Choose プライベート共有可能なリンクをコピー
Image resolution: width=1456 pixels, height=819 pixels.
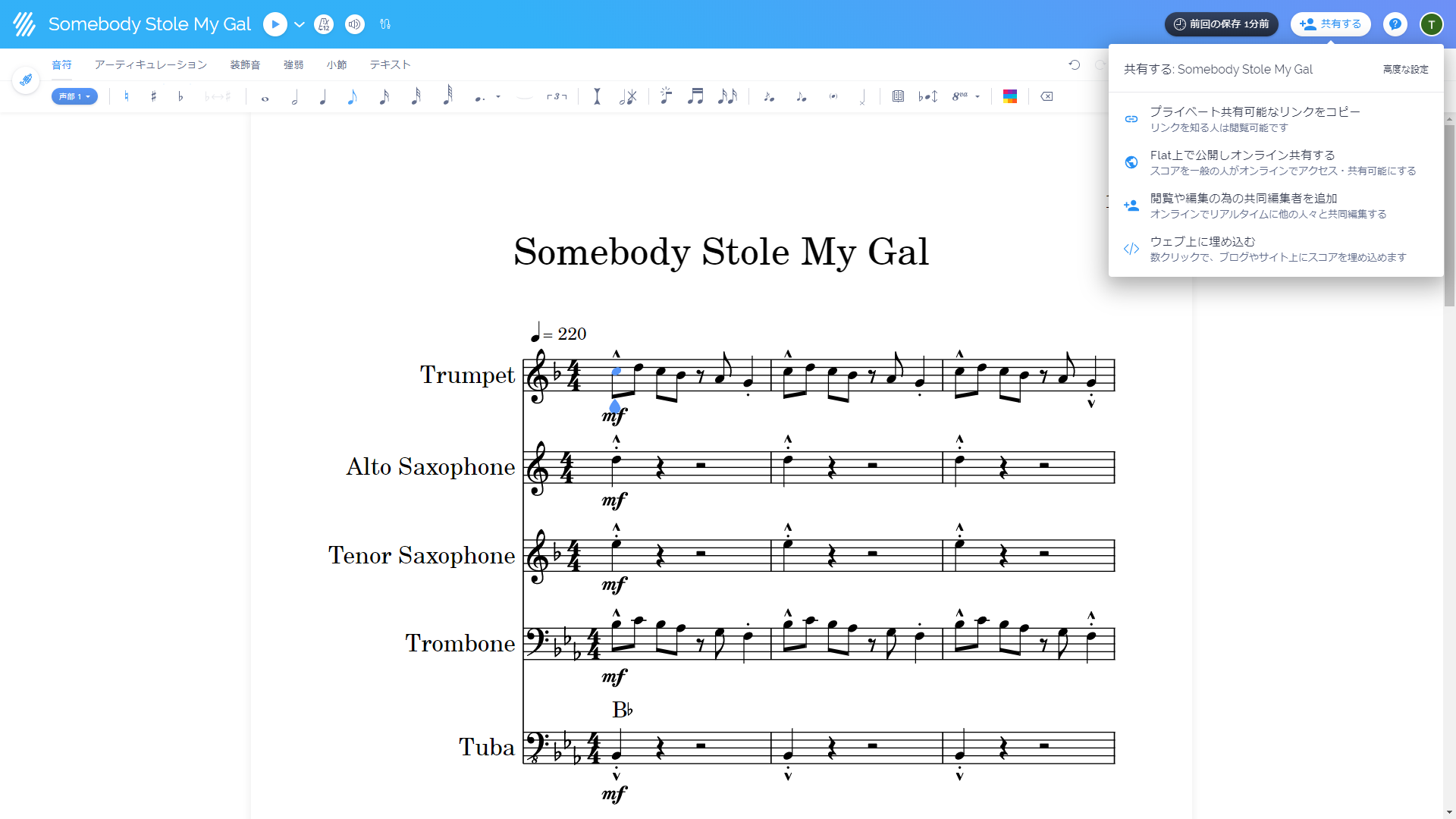(1276, 119)
